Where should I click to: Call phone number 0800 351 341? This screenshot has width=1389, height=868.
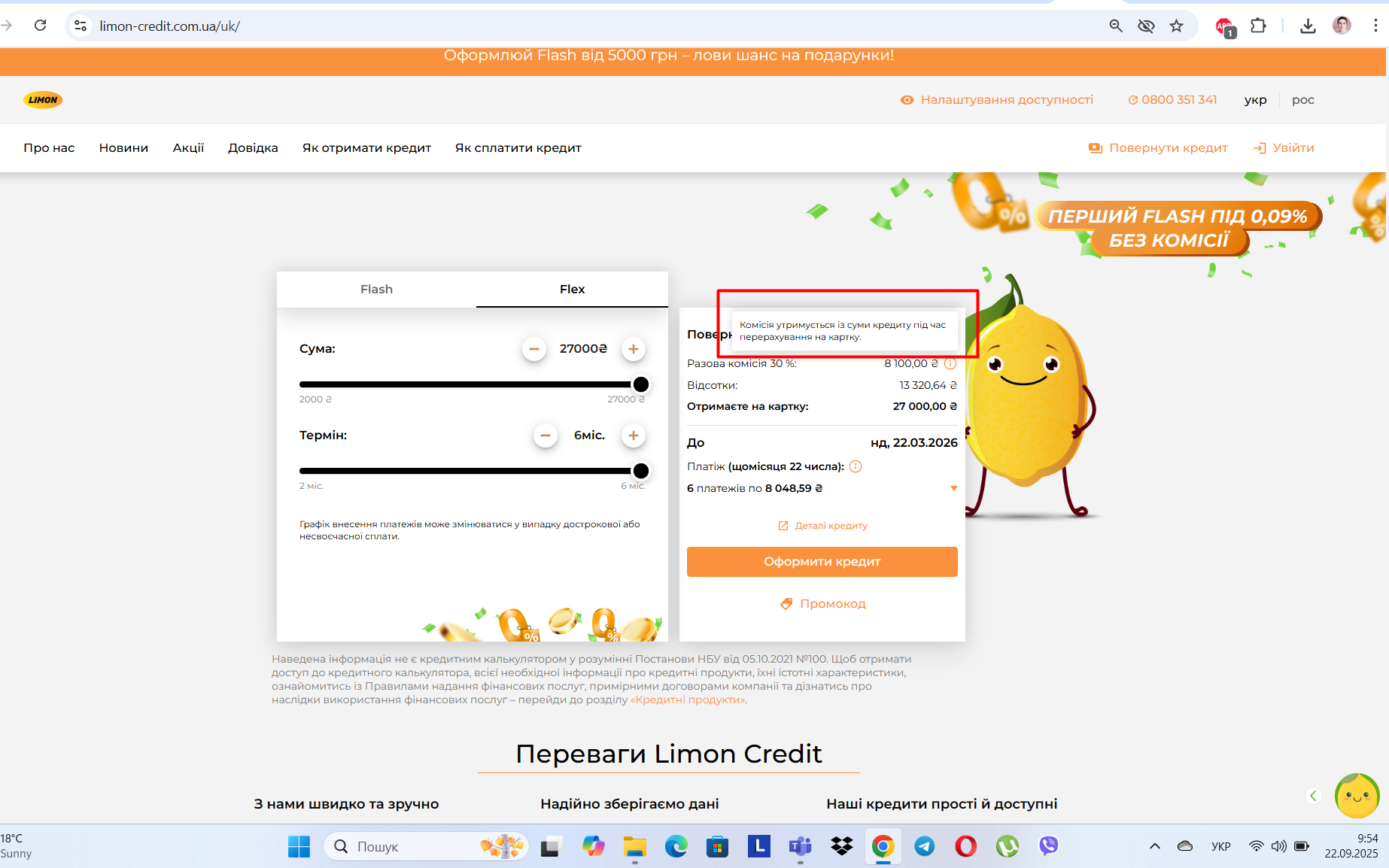click(x=1172, y=100)
